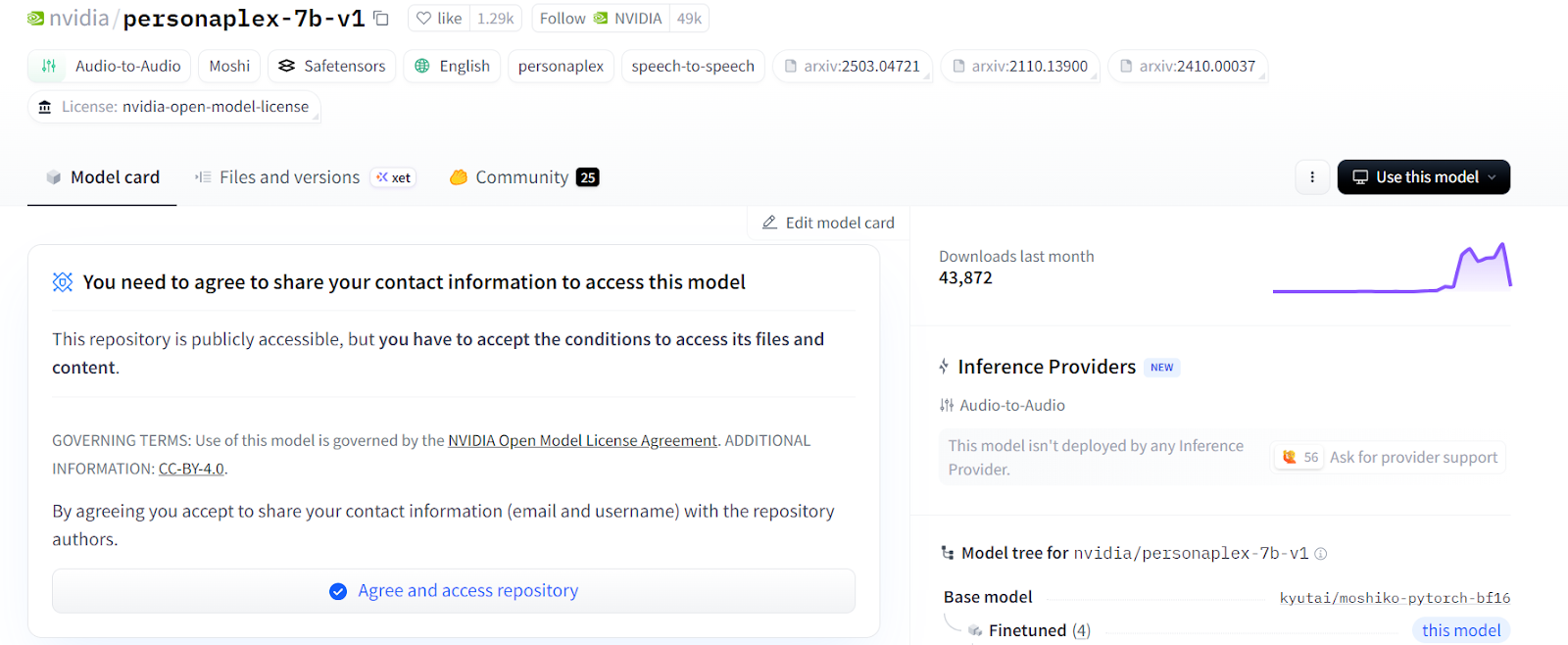Open the Edit model card pencil icon
Image resolution: width=1568 pixels, height=645 pixels.
tap(770, 222)
